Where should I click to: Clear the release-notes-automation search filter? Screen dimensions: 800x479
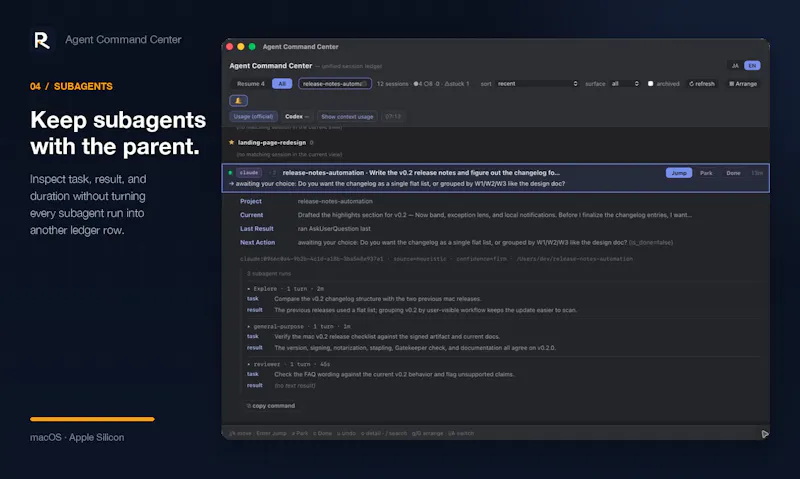click(x=364, y=84)
